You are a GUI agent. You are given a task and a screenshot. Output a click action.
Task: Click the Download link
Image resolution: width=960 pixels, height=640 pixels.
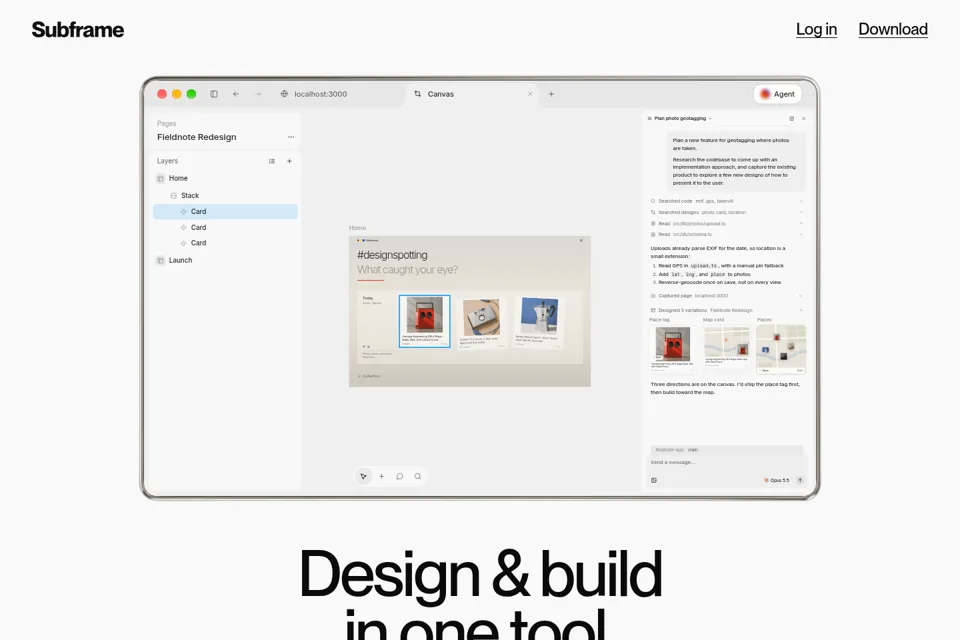[x=893, y=29]
